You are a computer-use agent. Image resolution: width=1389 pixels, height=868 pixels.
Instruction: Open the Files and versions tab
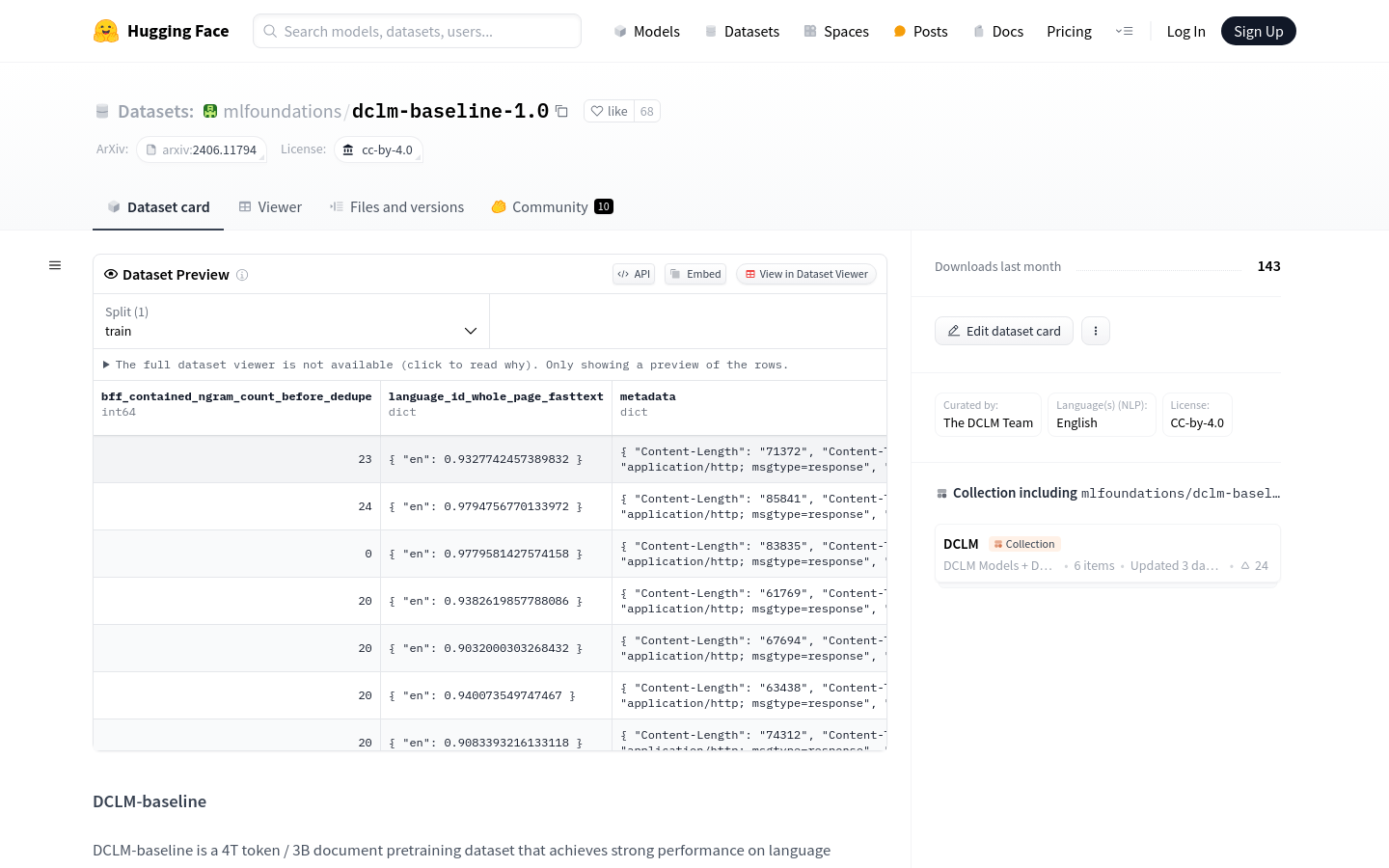[396, 206]
